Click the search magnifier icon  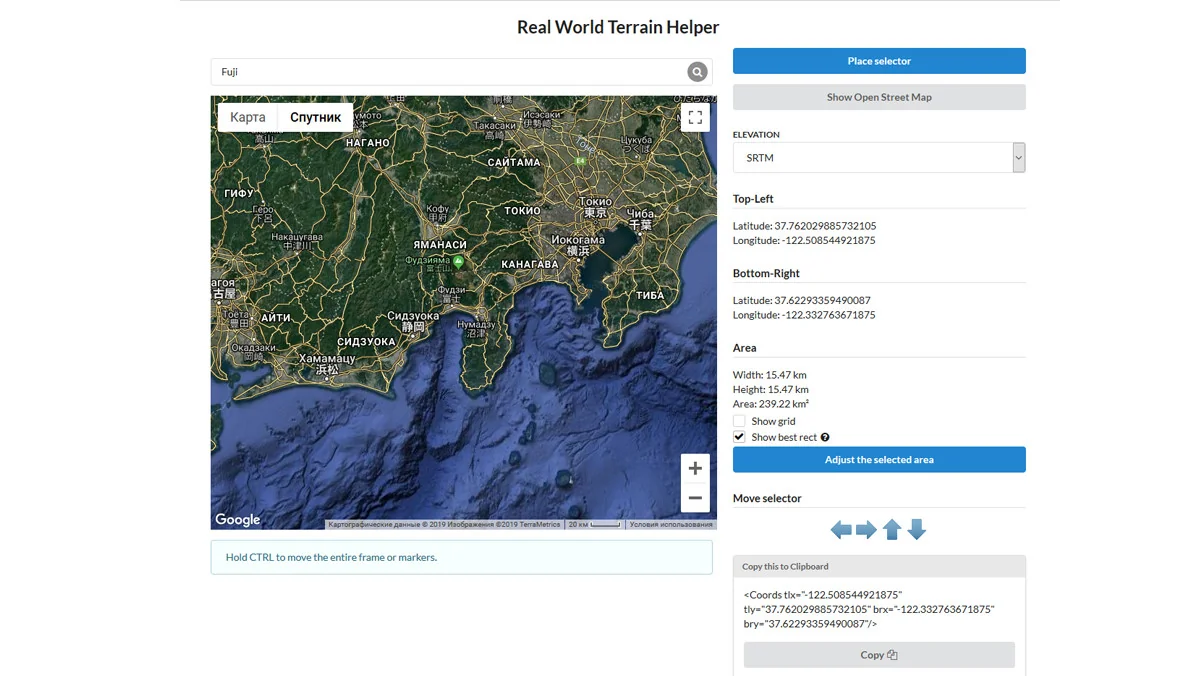[x=697, y=72]
